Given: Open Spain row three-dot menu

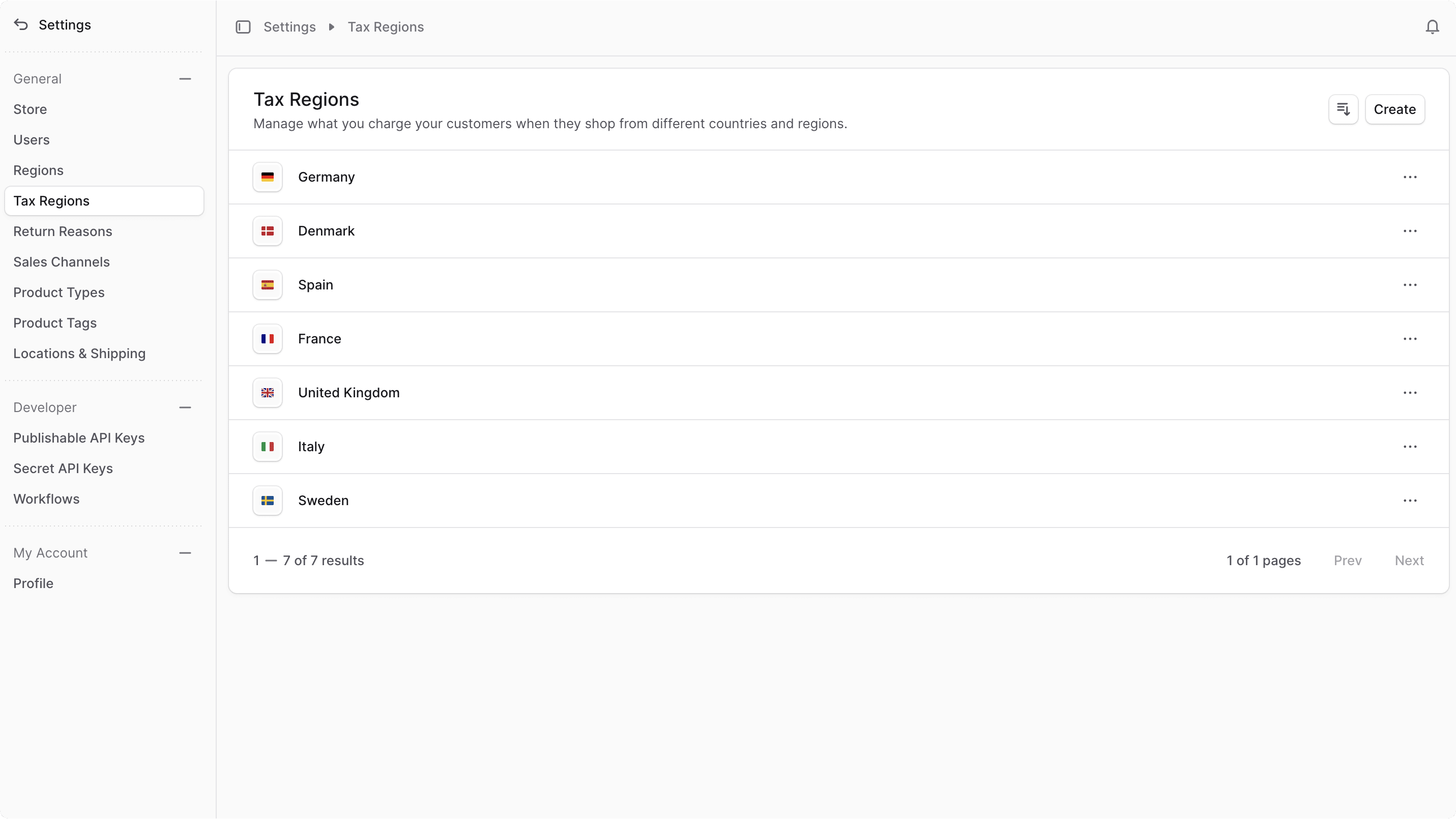Looking at the screenshot, I should [x=1410, y=285].
